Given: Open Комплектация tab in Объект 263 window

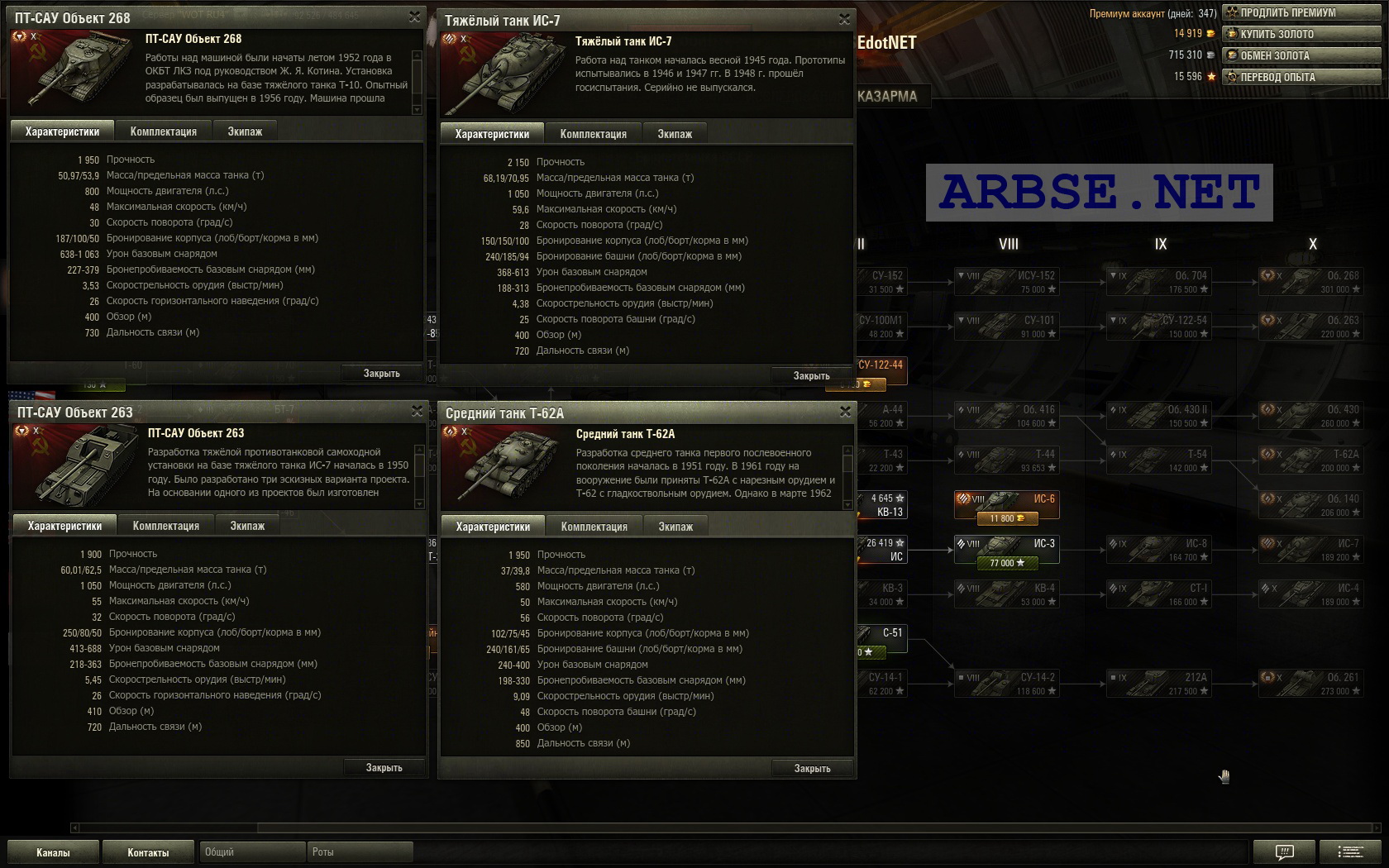Looking at the screenshot, I should point(165,526).
